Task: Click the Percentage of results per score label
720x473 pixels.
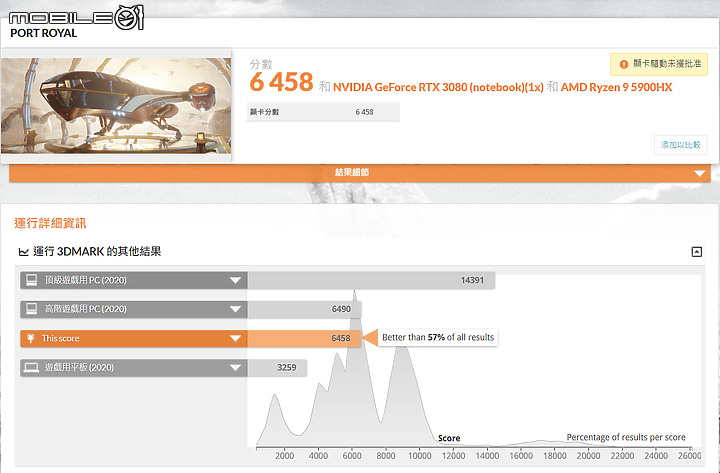Action: (626, 437)
